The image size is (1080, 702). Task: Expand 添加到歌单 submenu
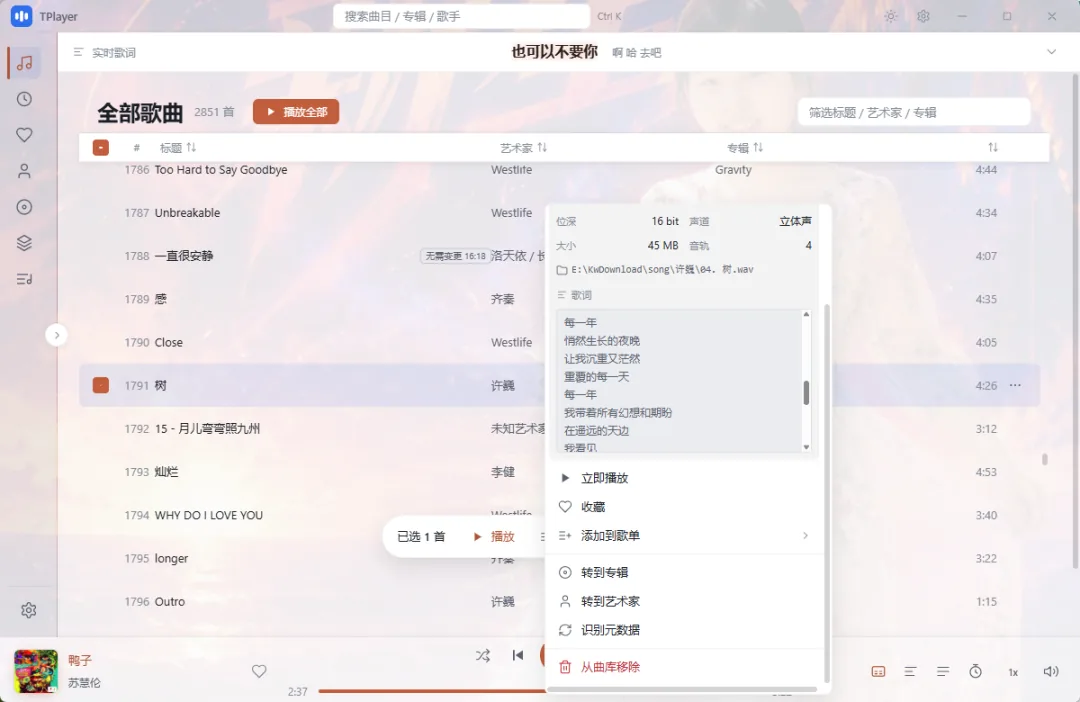pyautogui.click(x=685, y=535)
